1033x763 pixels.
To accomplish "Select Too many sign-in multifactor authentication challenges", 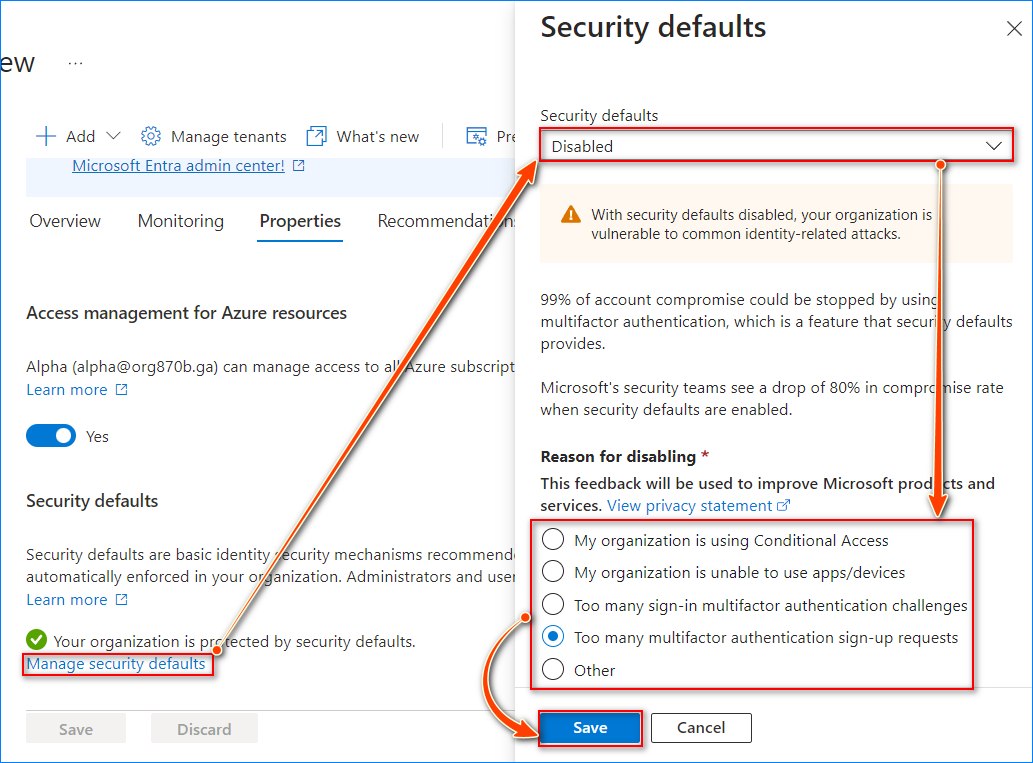I will tap(553, 604).
